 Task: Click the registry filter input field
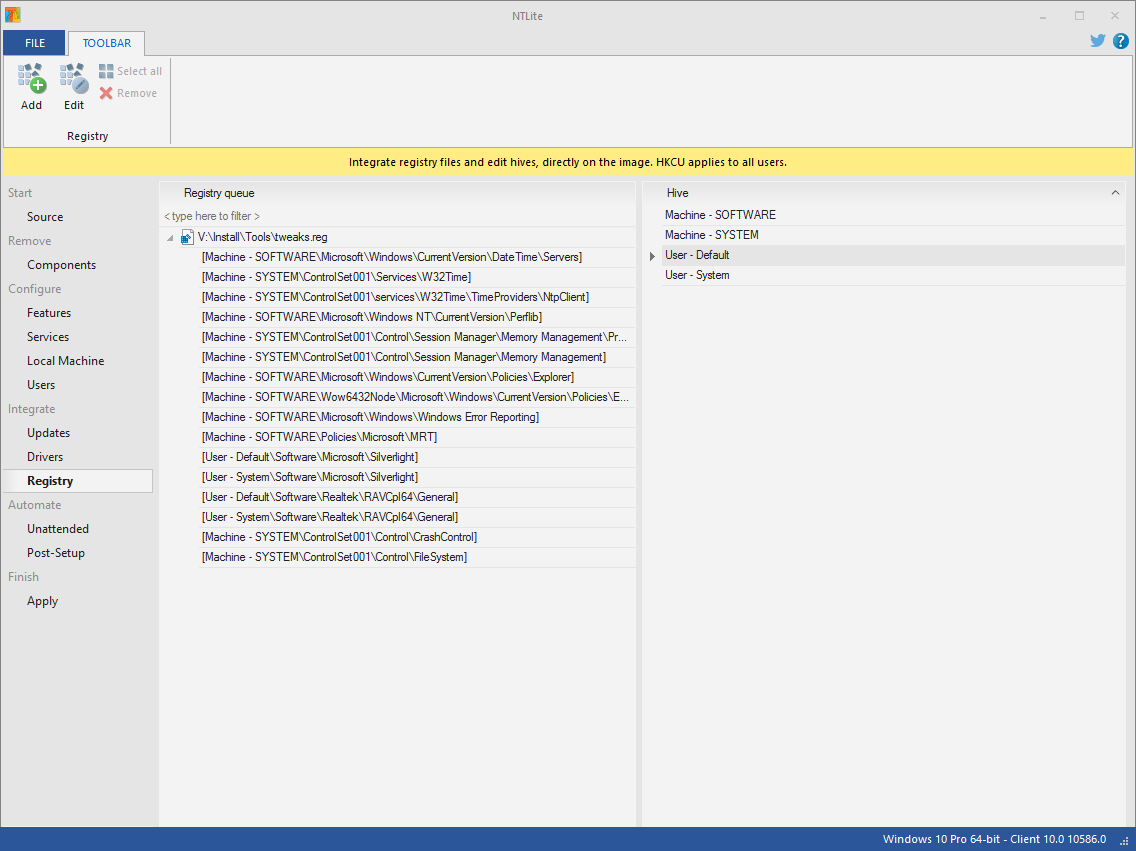coord(396,216)
